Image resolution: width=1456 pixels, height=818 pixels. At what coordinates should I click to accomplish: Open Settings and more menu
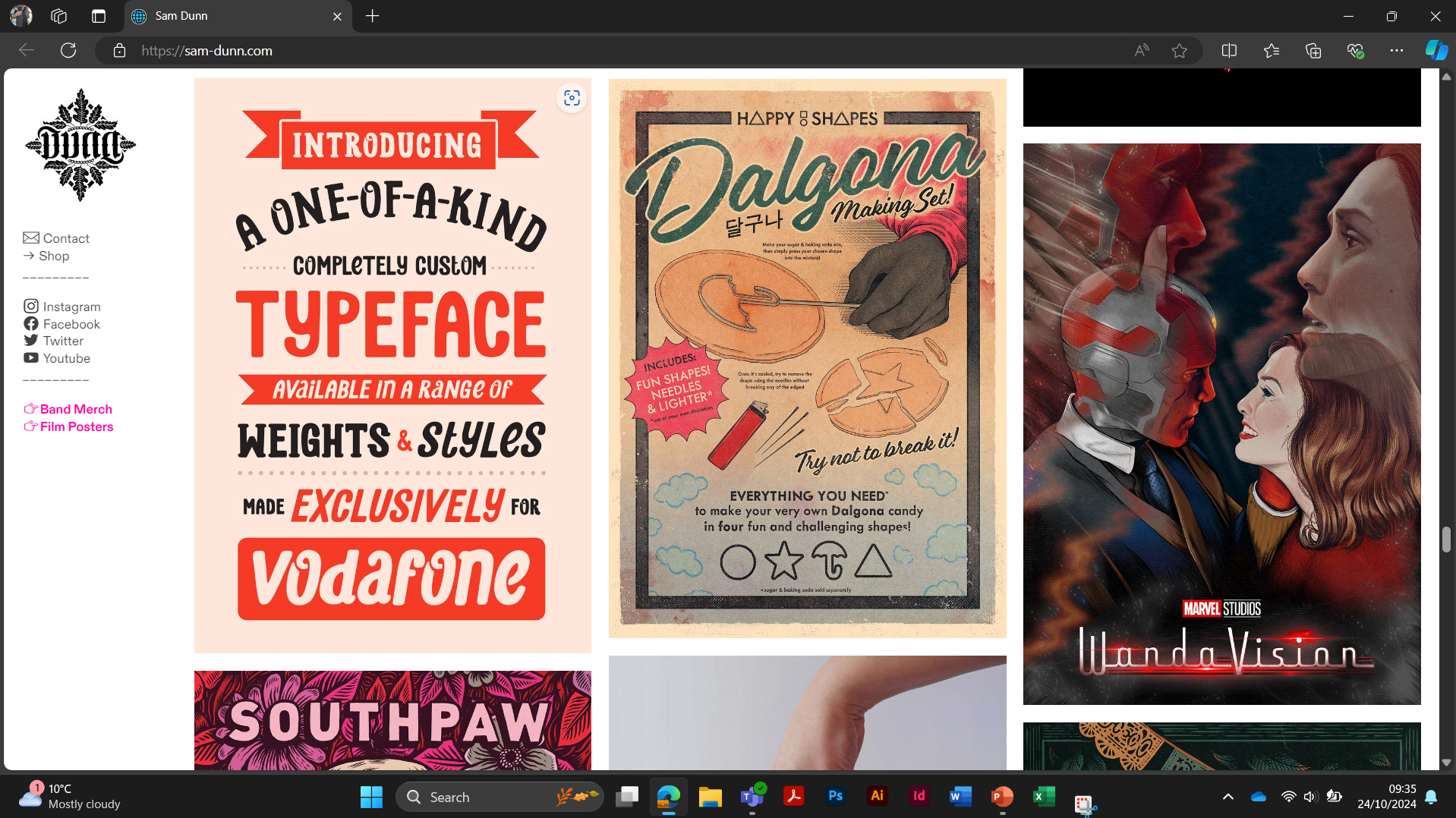click(1397, 51)
